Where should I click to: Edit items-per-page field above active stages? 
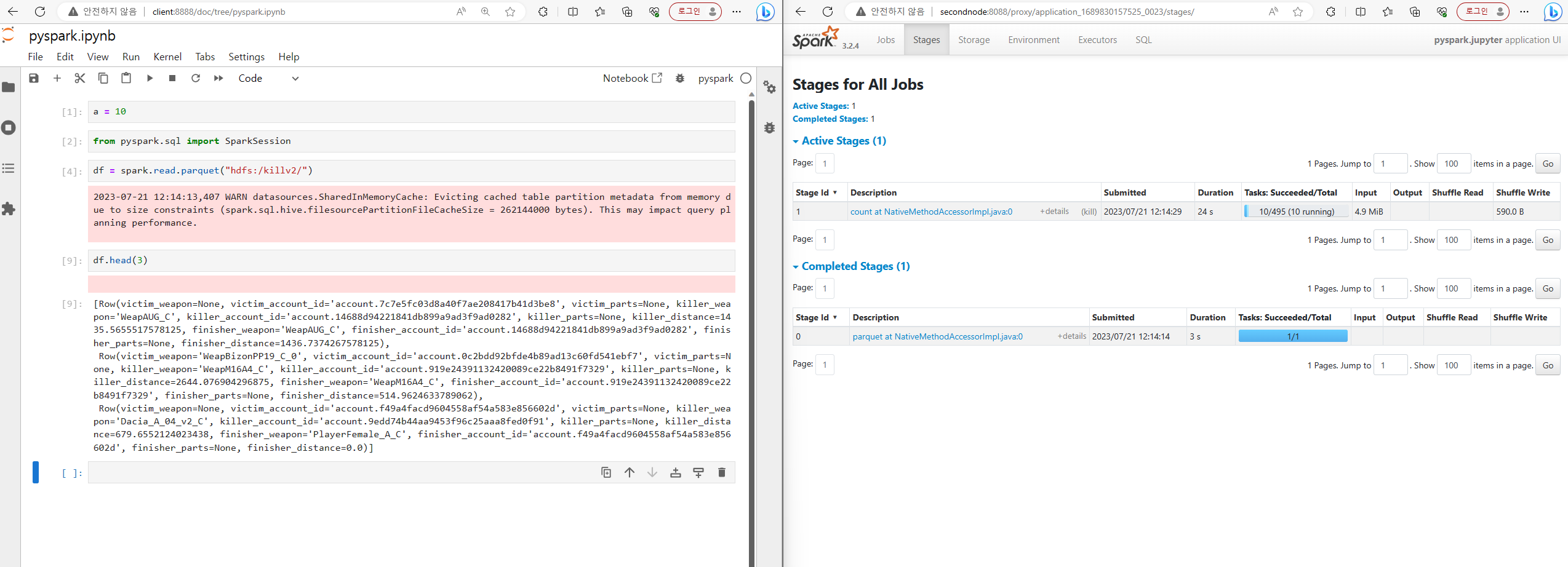click(1454, 164)
